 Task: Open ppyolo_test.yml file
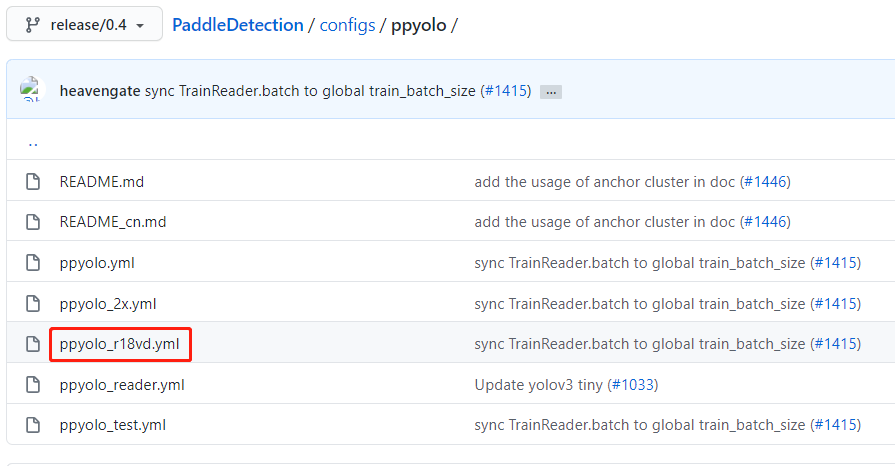point(113,425)
